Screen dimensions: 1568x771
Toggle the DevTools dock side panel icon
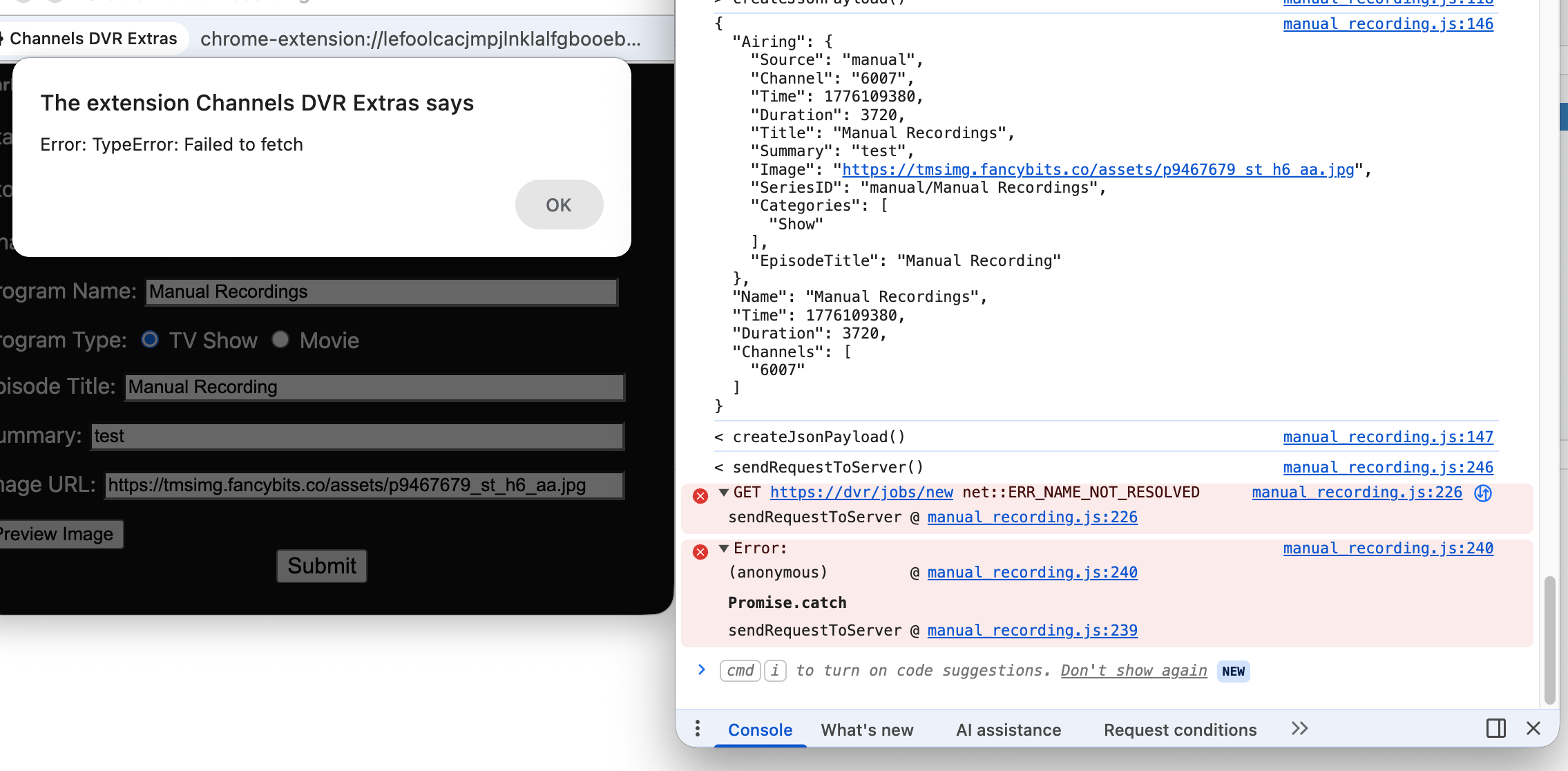1495,728
